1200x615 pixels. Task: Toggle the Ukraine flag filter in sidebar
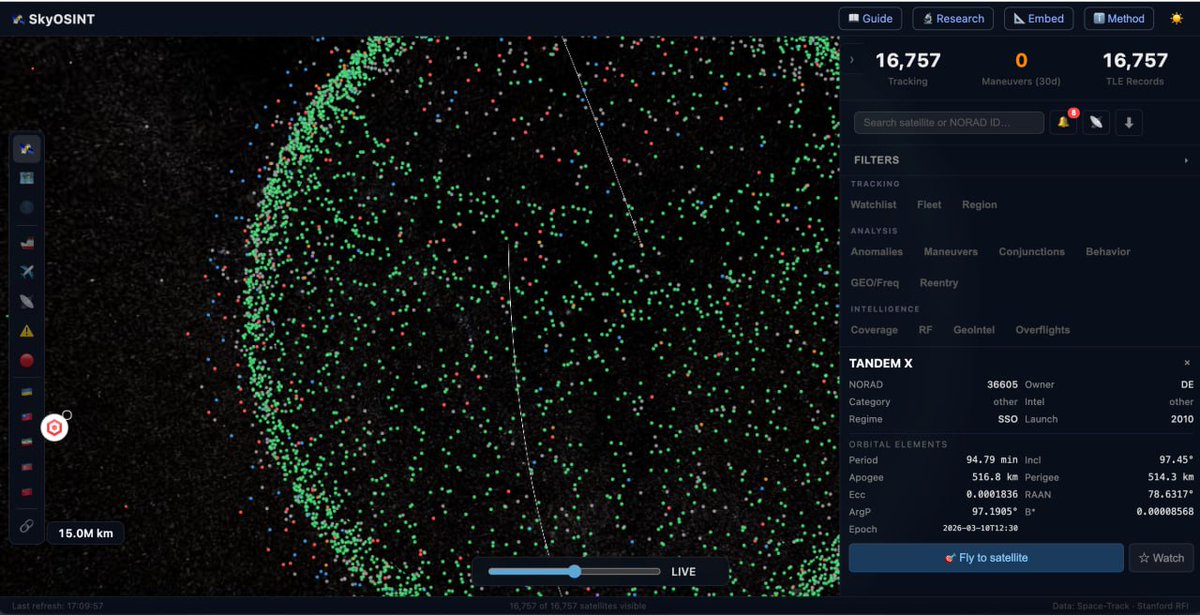click(x=27, y=392)
